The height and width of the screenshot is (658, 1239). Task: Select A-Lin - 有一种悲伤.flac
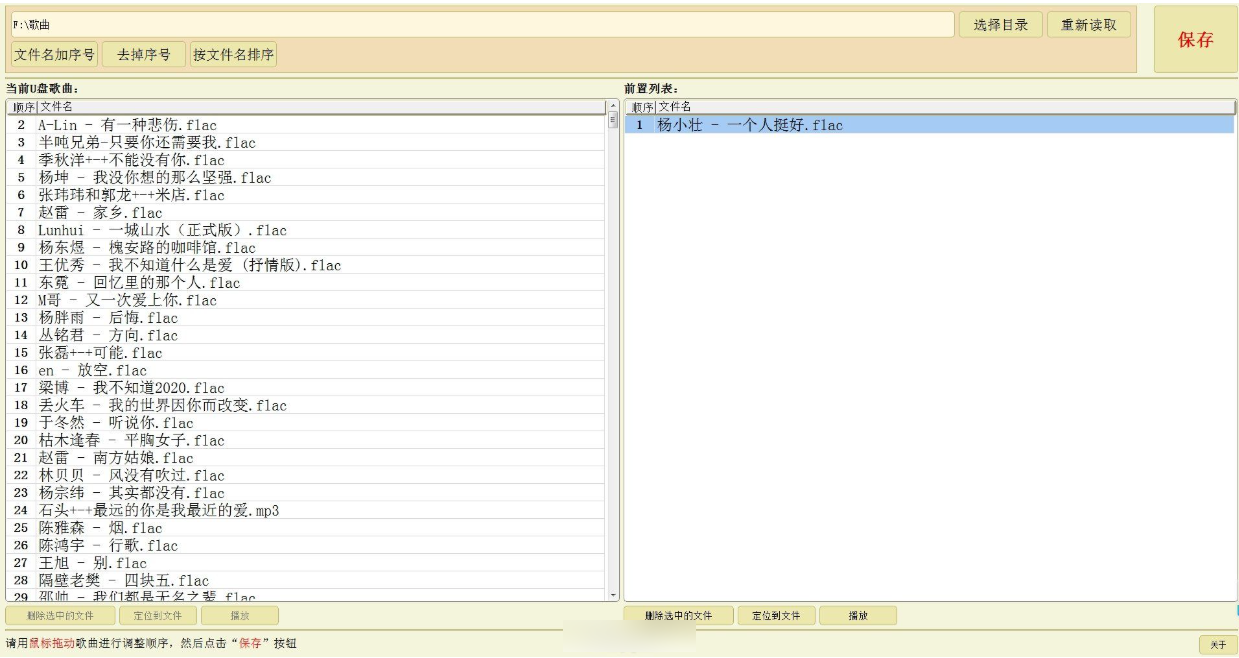click(x=127, y=125)
